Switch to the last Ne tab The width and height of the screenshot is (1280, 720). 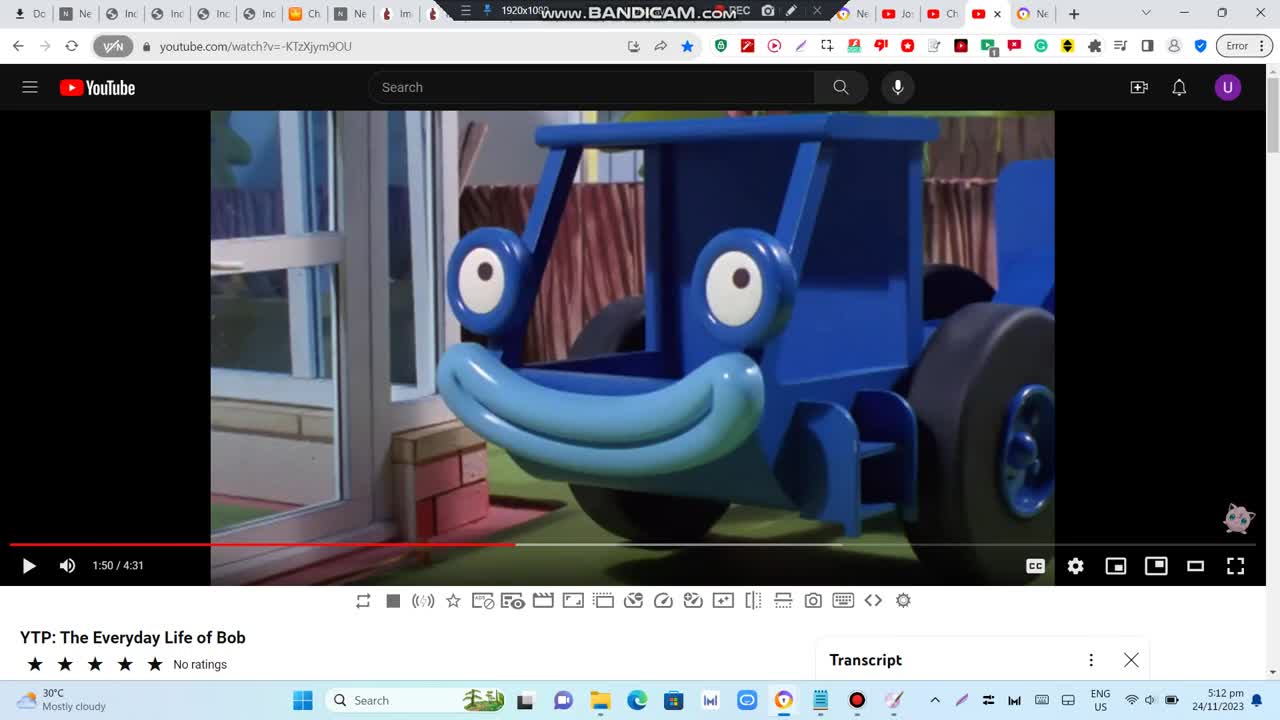pos(1032,14)
